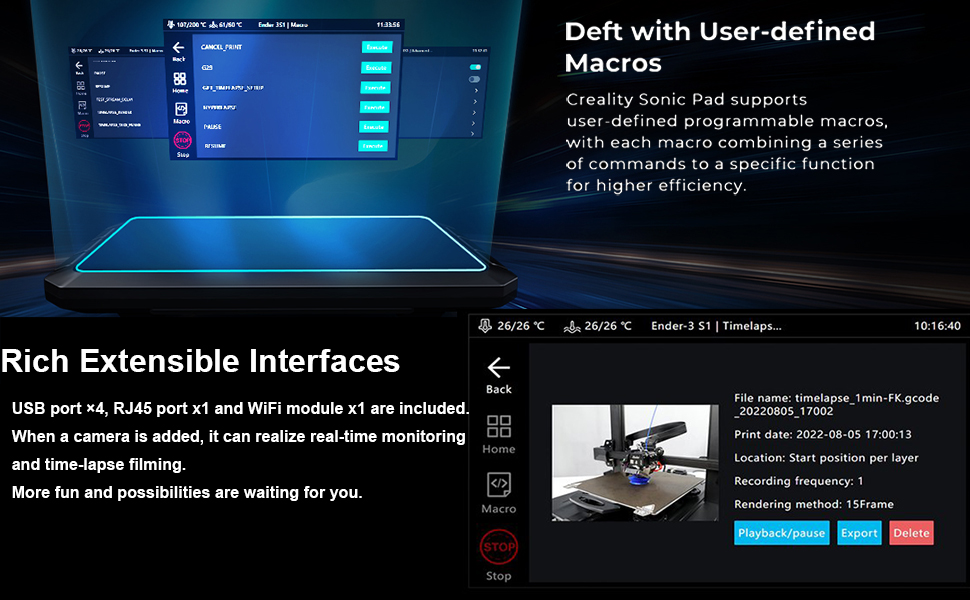Click the "Rich Extensible Interfaces" heading
Viewport: 970px width, 600px height.
coord(200,361)
